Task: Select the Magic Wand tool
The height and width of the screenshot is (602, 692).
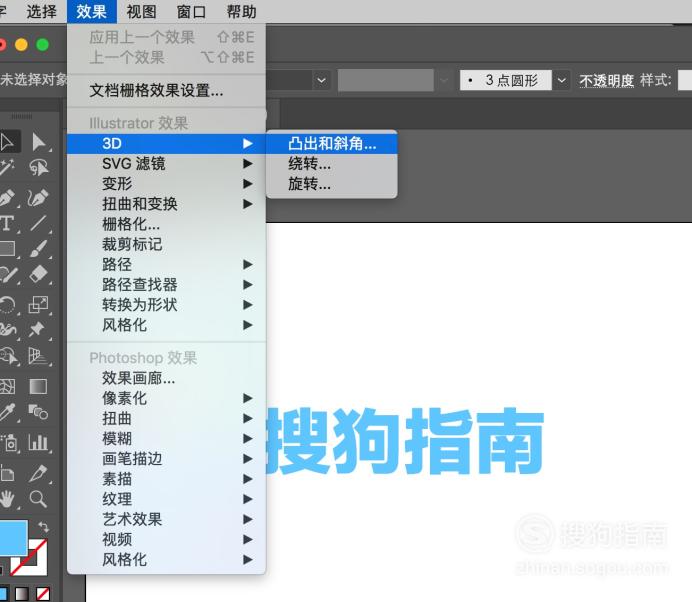Action: [6, 168]
